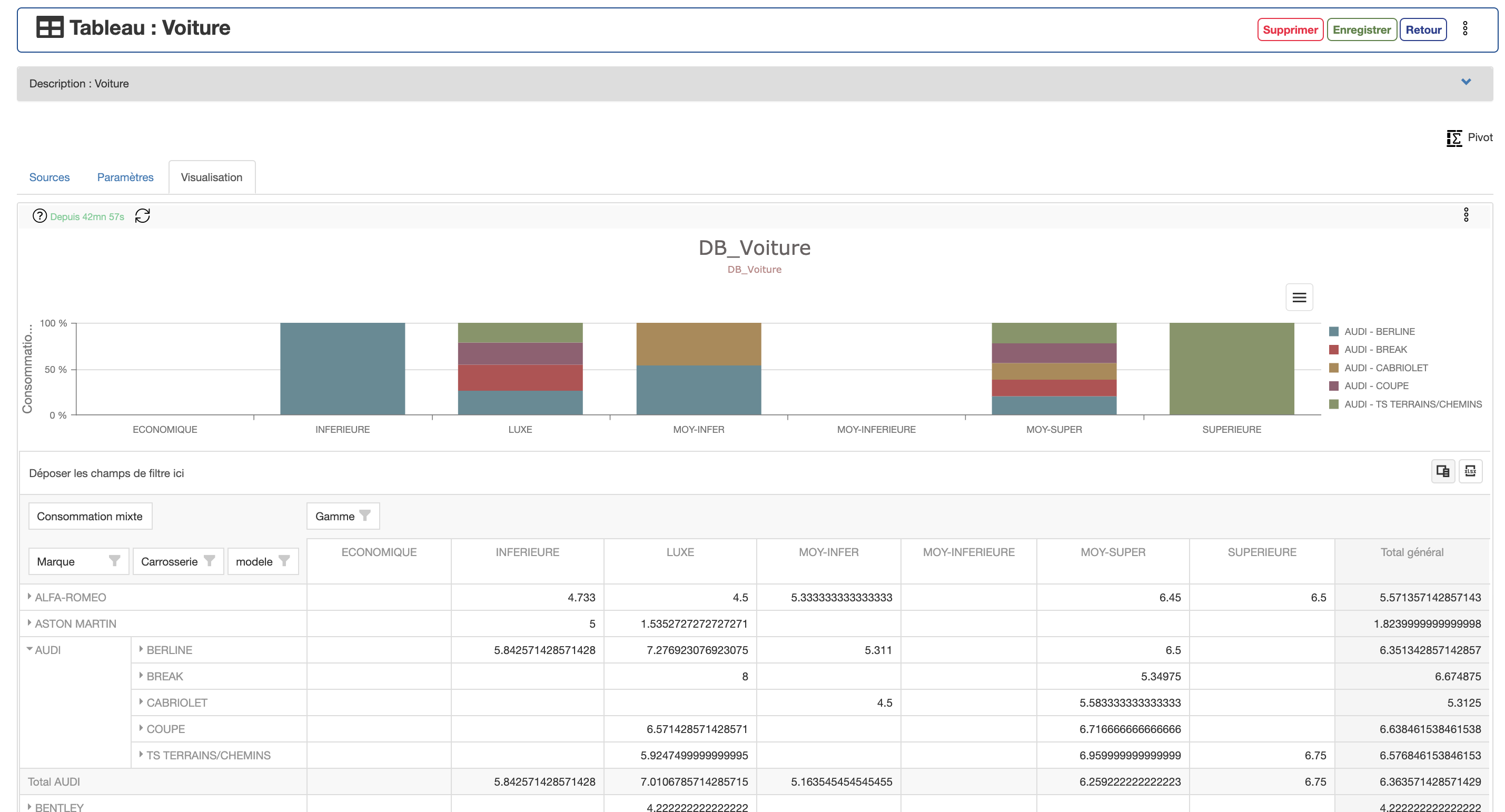This screenshot has height=812, width=1505.
Task: Open the Paramètres tab
Action: [125, 177]
